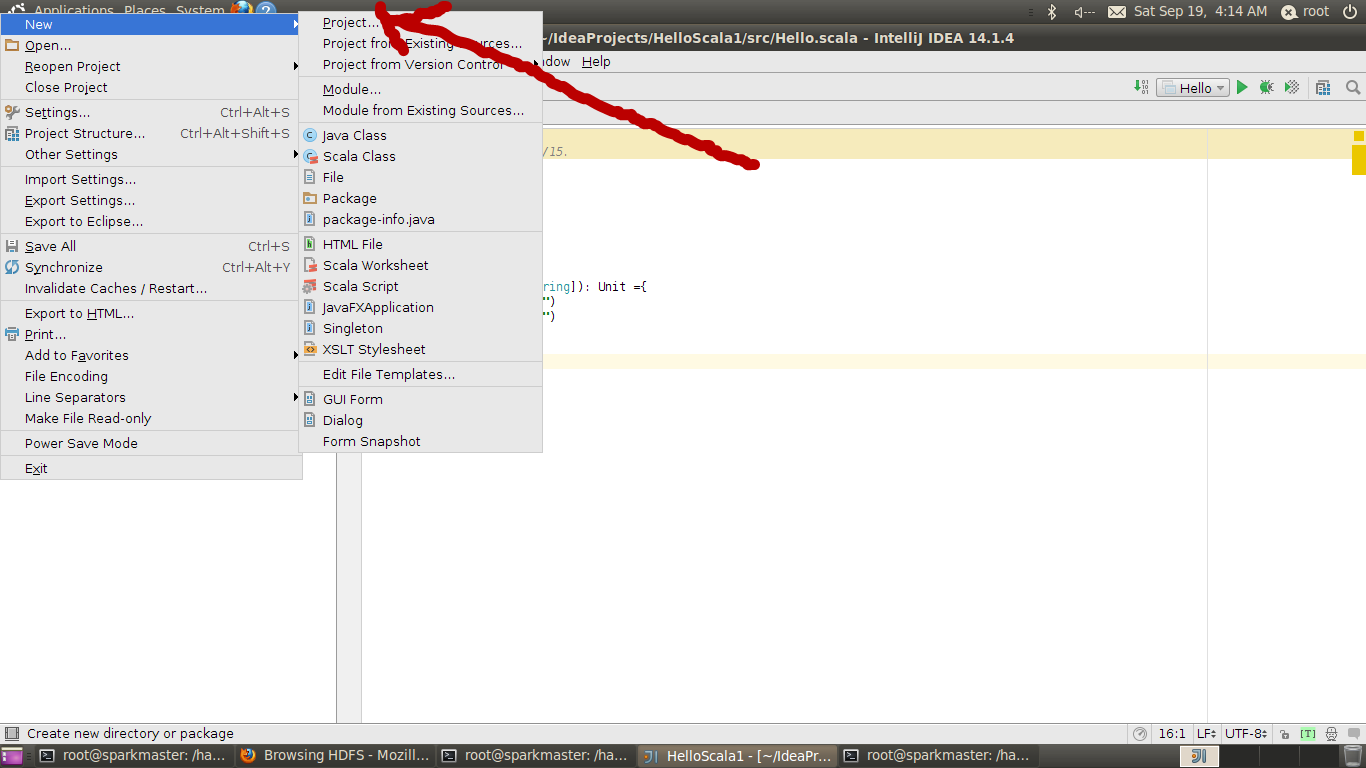The width and height of the screenshot is (1366, 768).
Task: Switch to the HelloScala1 taskbar window
Action: (737, 755)
